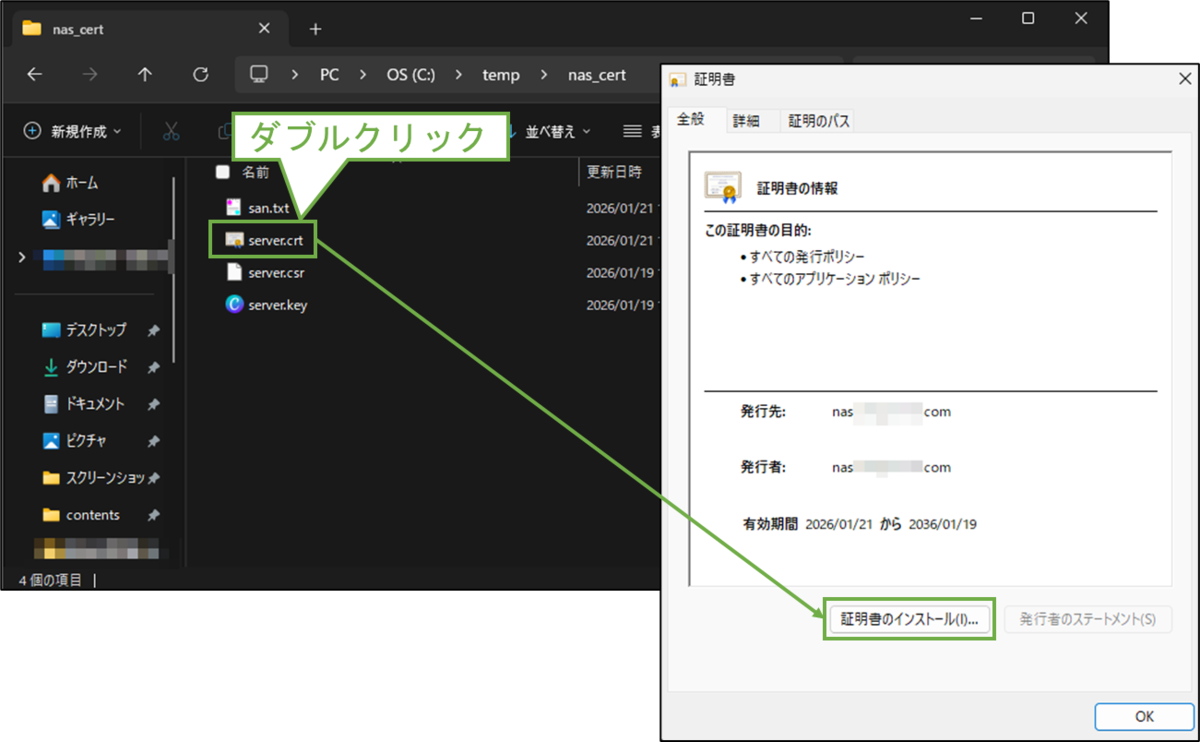Screen dimensions: 1200x742
Task: Click pin icon next to ダウンロード
Action: point(153,368)
